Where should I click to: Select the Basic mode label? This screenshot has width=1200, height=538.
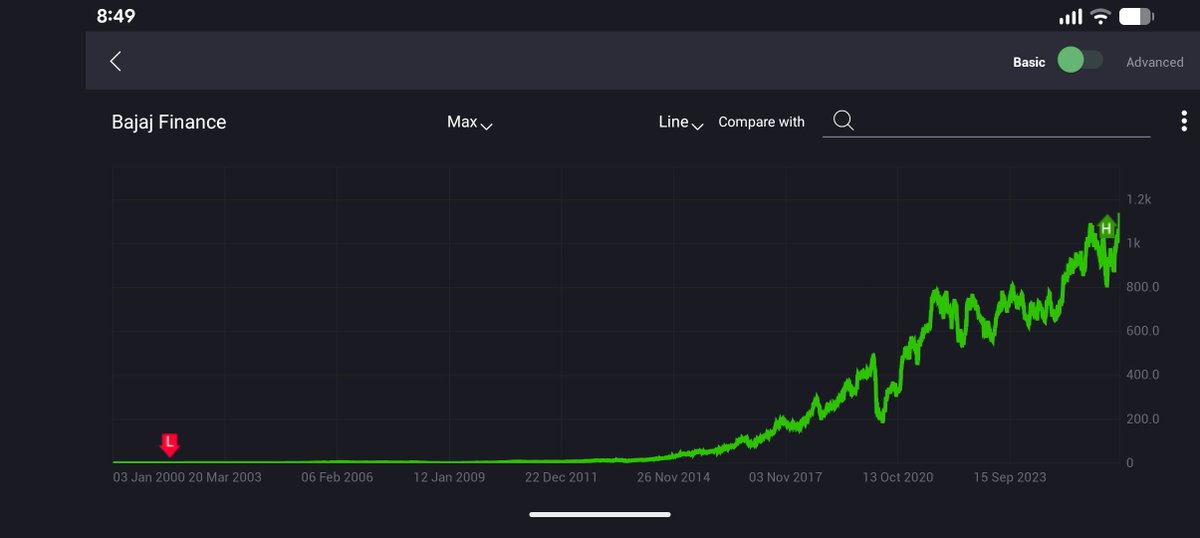[1029, 62]
